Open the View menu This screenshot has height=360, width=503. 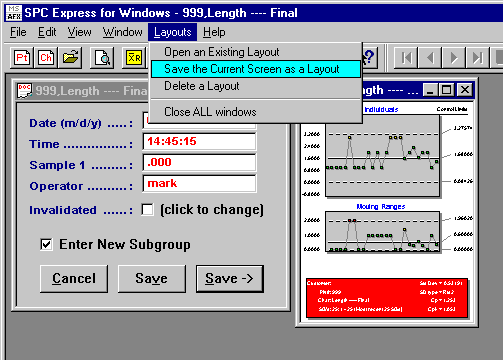tap(79, 32)
